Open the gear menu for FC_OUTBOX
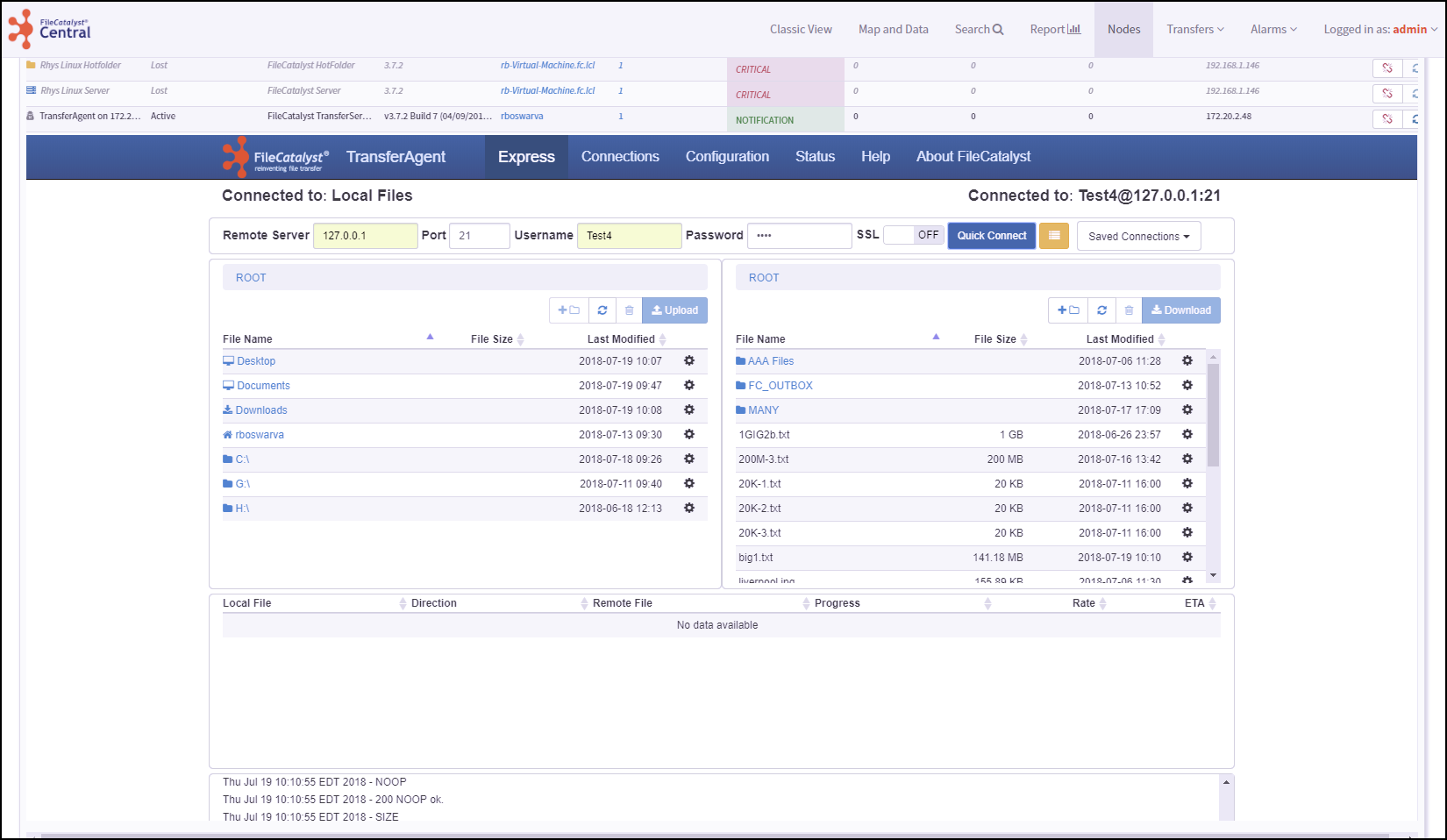1447x840 pixels. tap(1187, 385)
